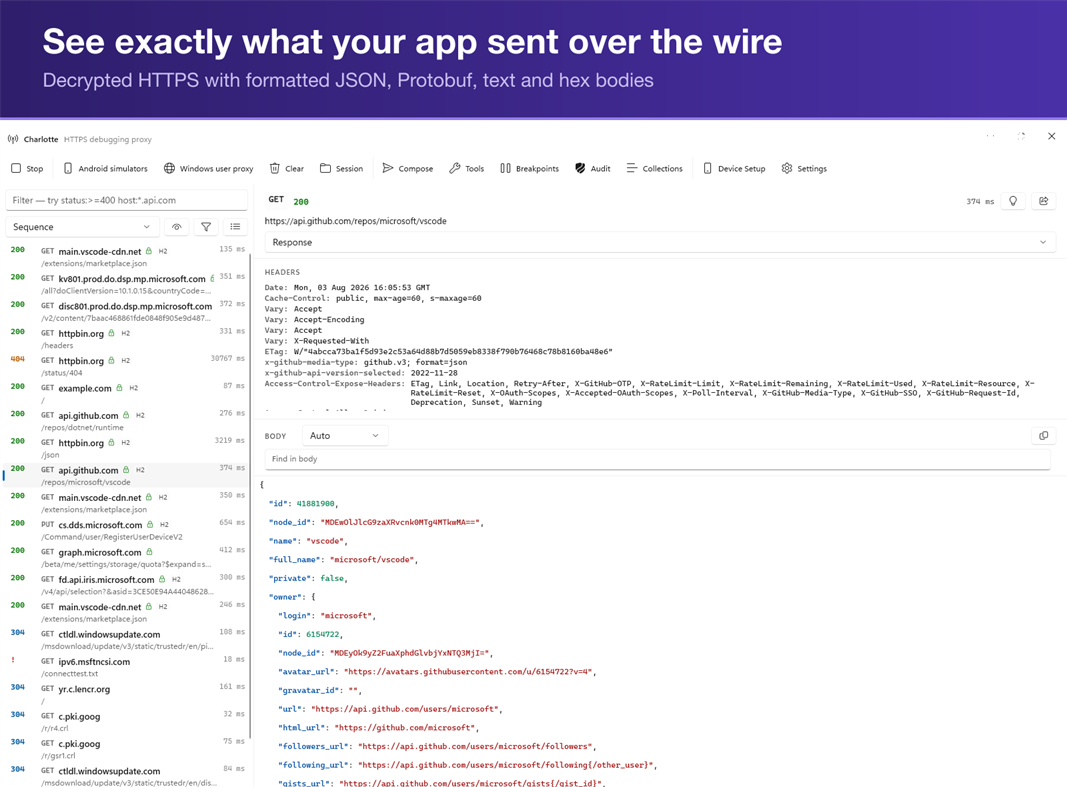This screenshot has height=787, width=1067.
Task: Toggle the eye visibility button
Action: pos(176,227)
